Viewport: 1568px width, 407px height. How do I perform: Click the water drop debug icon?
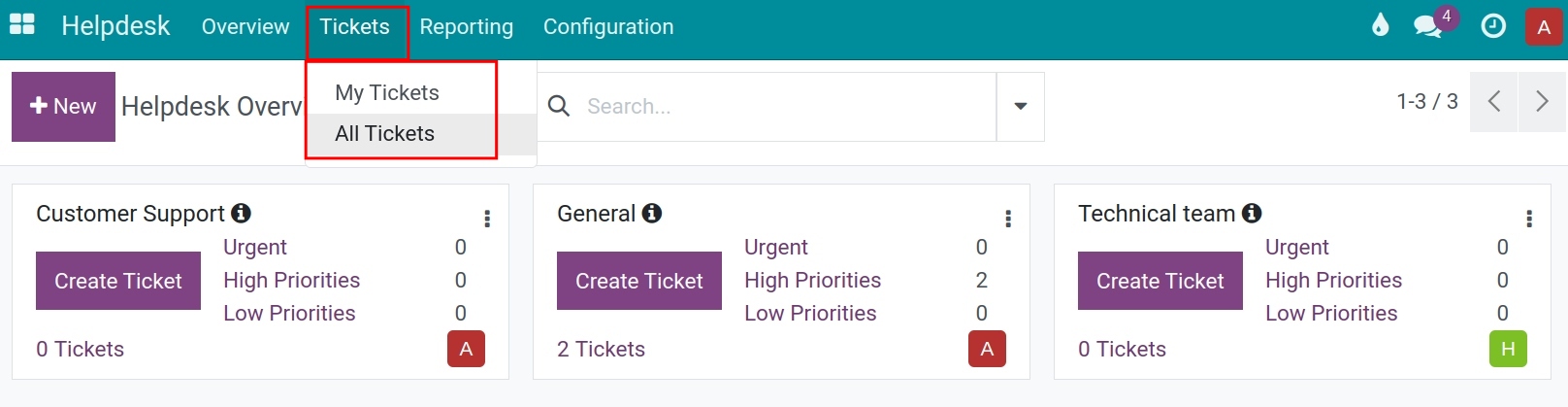[x=1380, y=25]
